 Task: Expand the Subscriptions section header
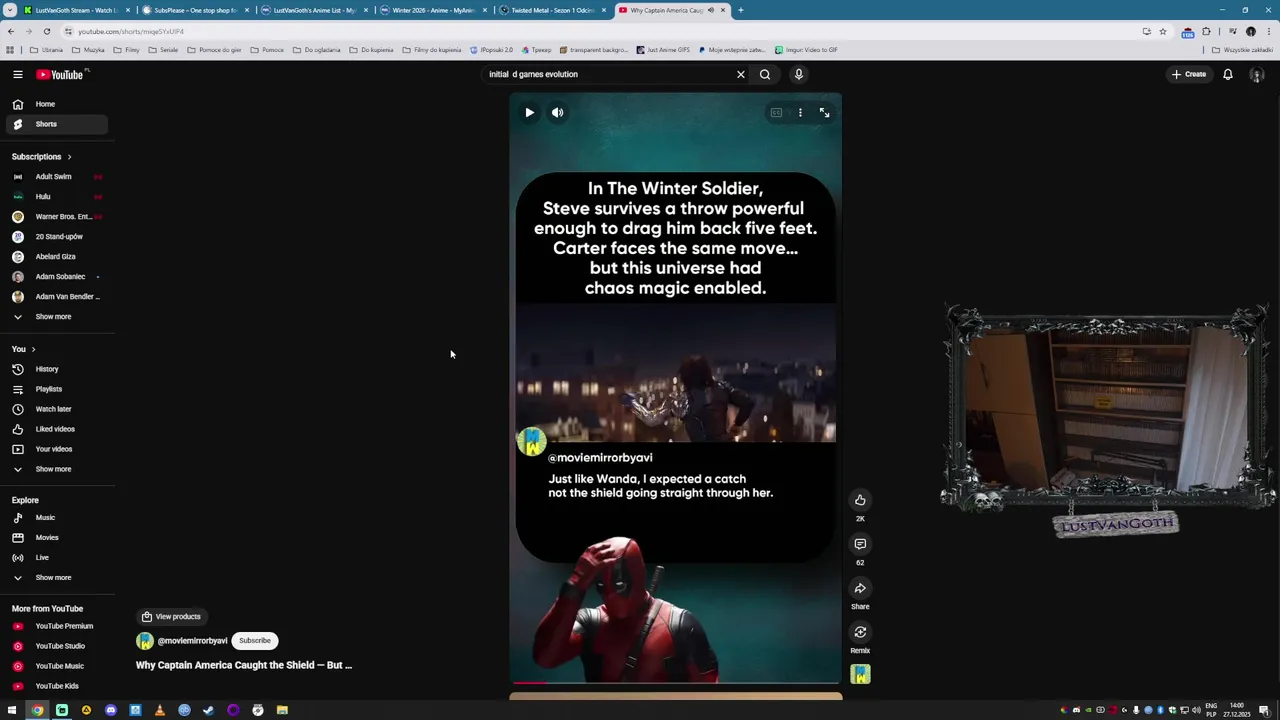(41, 156)
